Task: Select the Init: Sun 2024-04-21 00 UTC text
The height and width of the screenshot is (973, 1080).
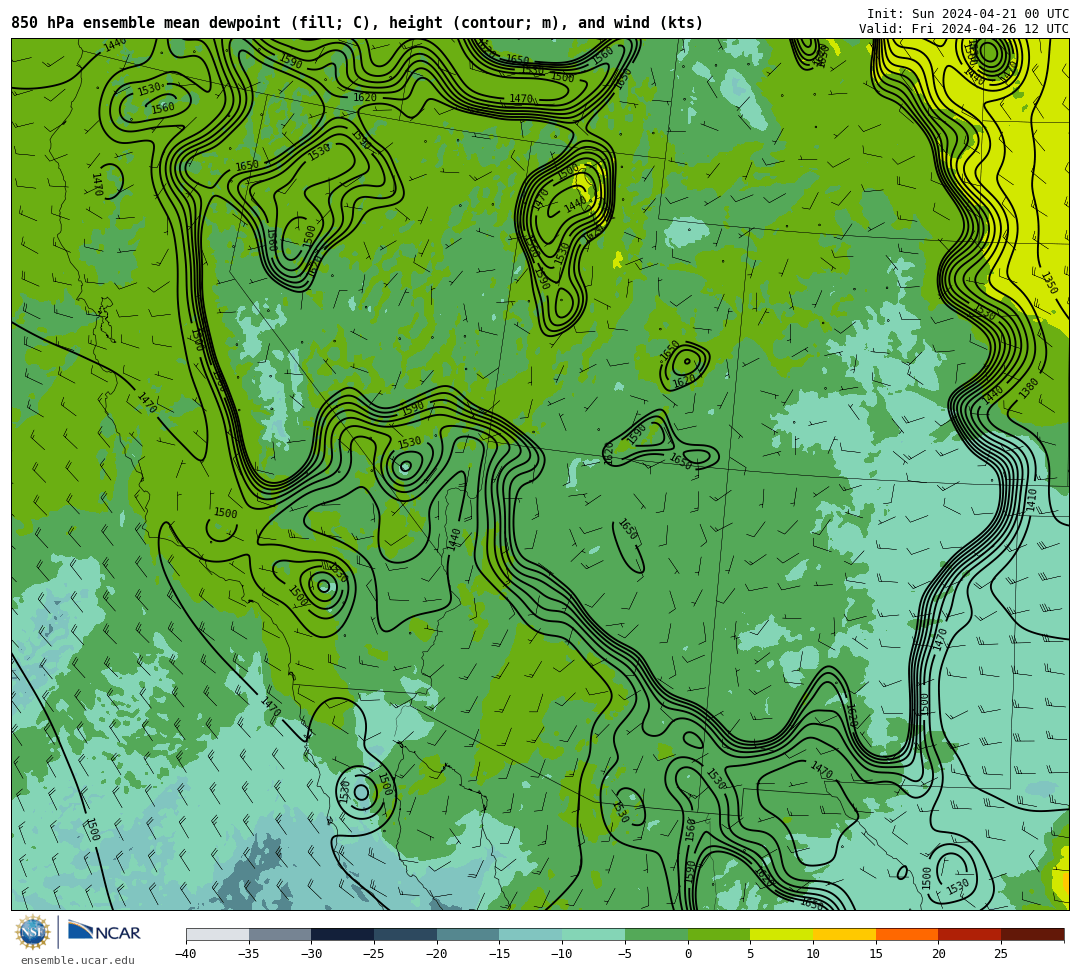Action: pyautogui.click(x=968, y=14)
